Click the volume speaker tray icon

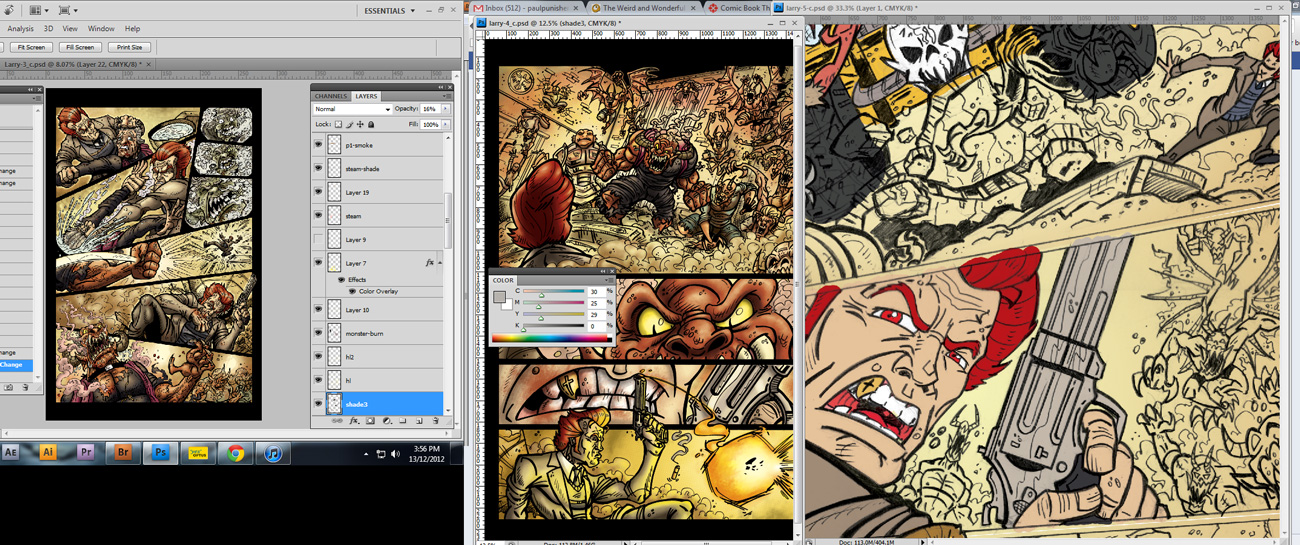(395, 454)
